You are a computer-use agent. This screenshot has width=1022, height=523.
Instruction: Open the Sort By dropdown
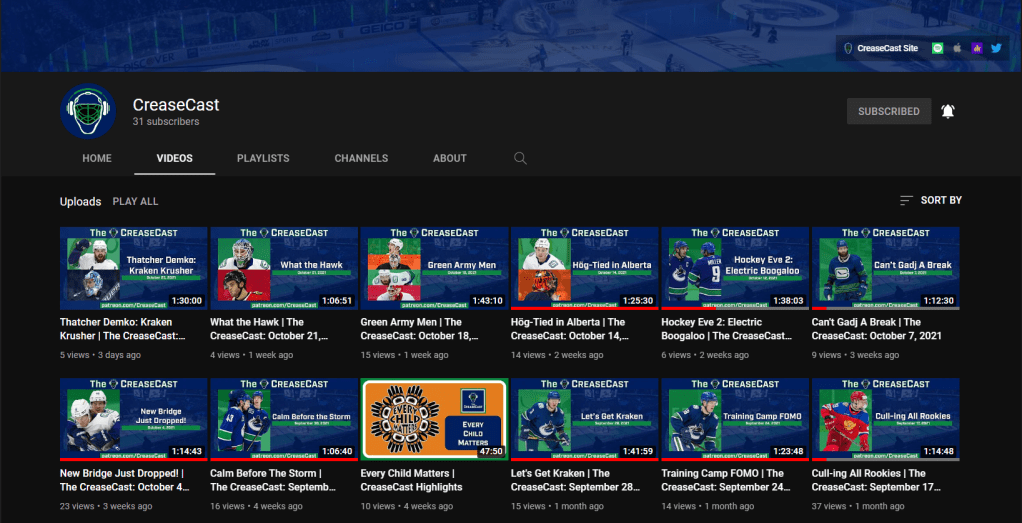pyautogui.click(x=930, y=200)
